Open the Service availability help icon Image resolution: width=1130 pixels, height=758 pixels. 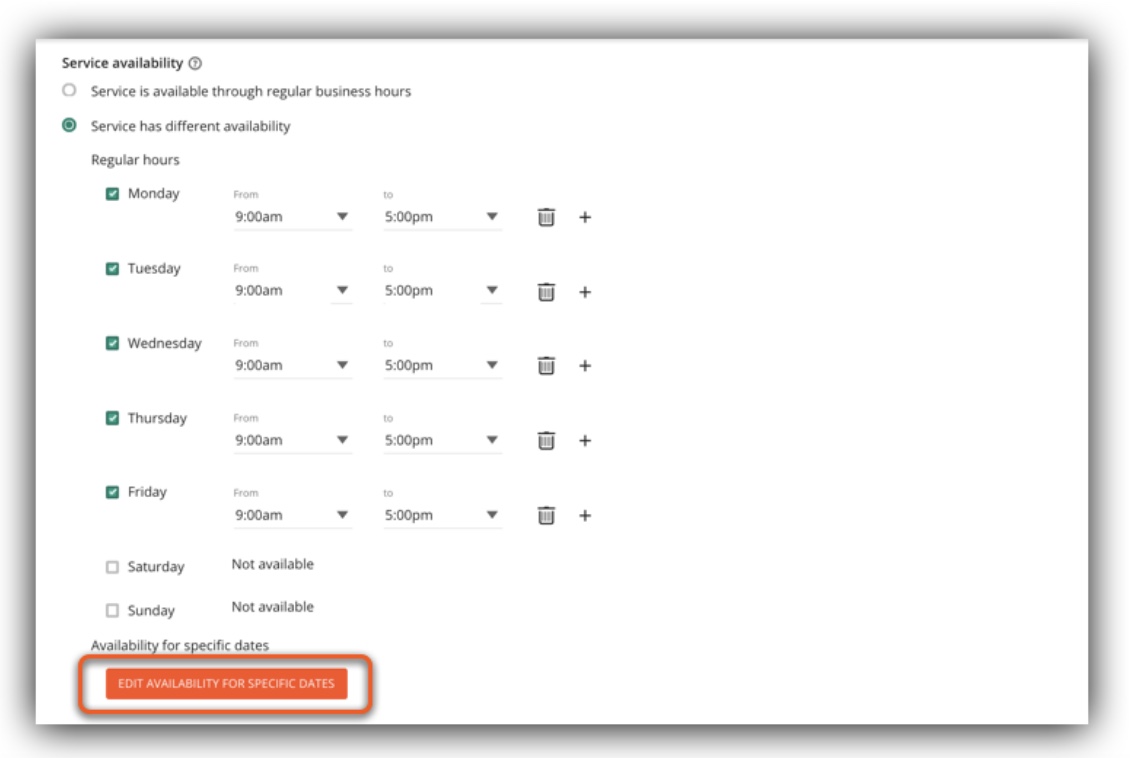tap(195, 63)
